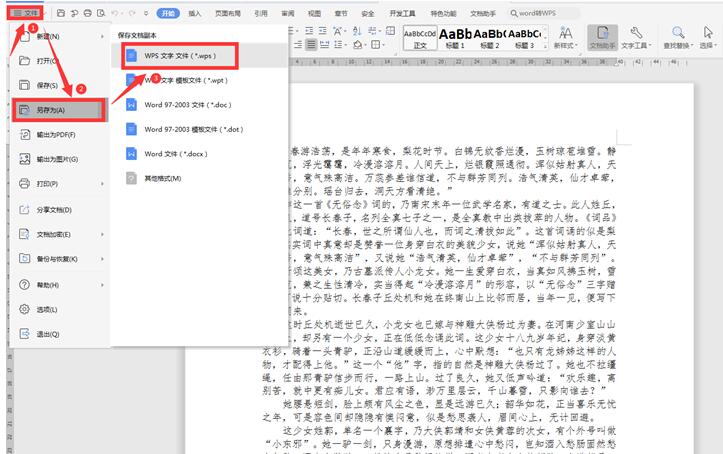Expand the 文档加密(E) submenu arrow
This screenshot has height=454, width=723.
[x=102, y=234]
